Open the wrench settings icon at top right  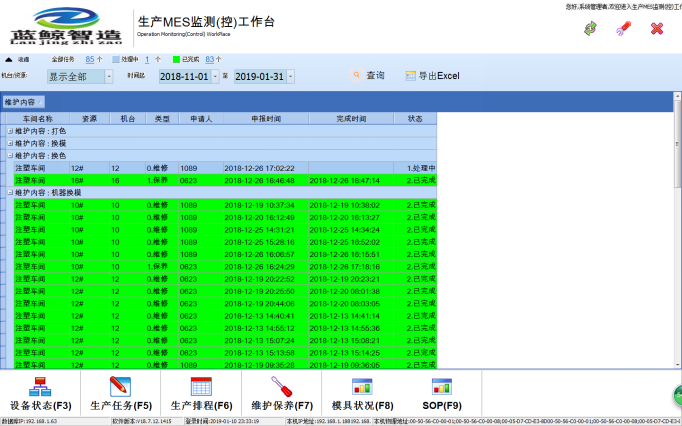pyautogui.click(x=623, y=29)
